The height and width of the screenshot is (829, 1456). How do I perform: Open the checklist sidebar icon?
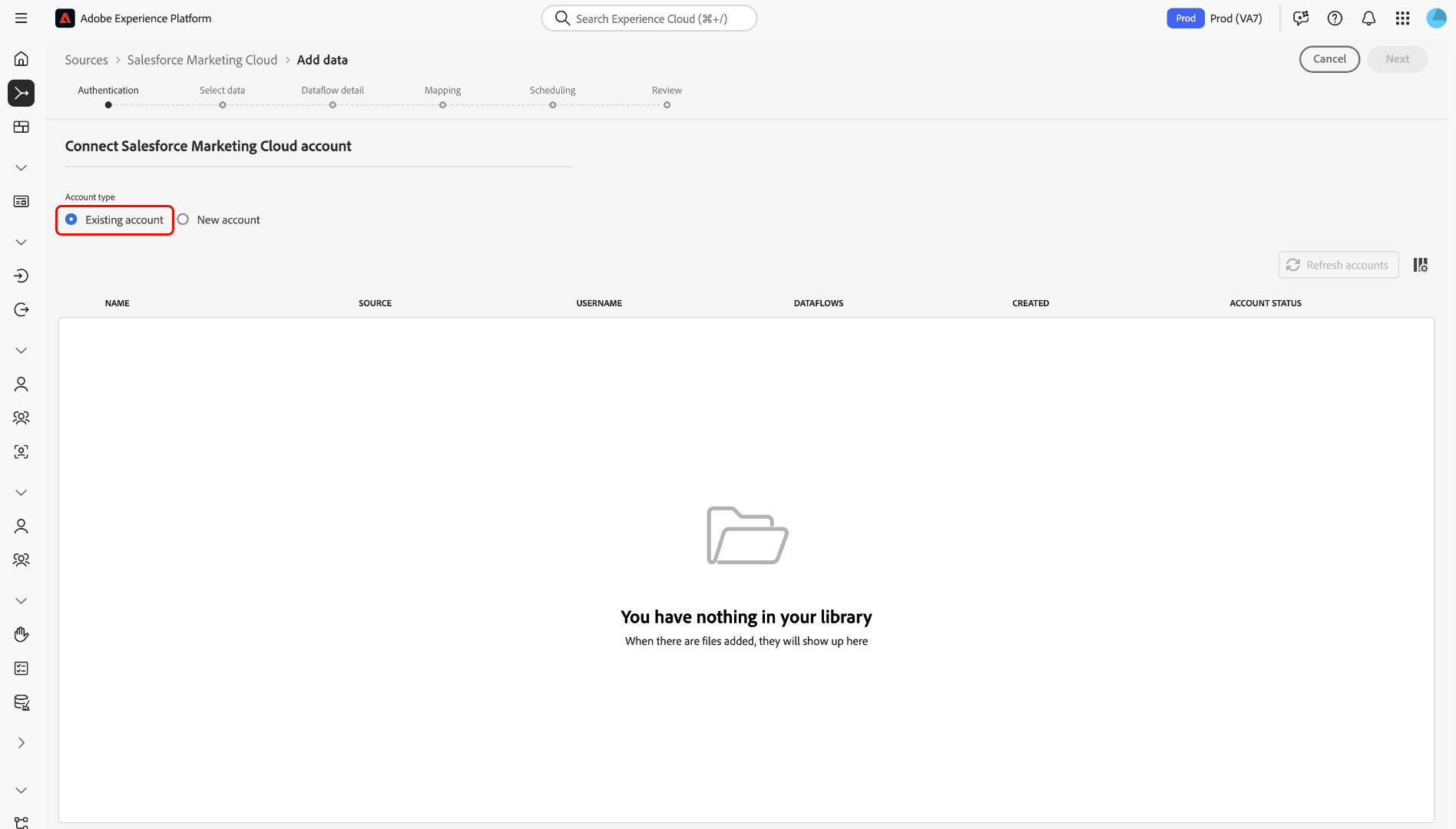(x=22, y=669)
